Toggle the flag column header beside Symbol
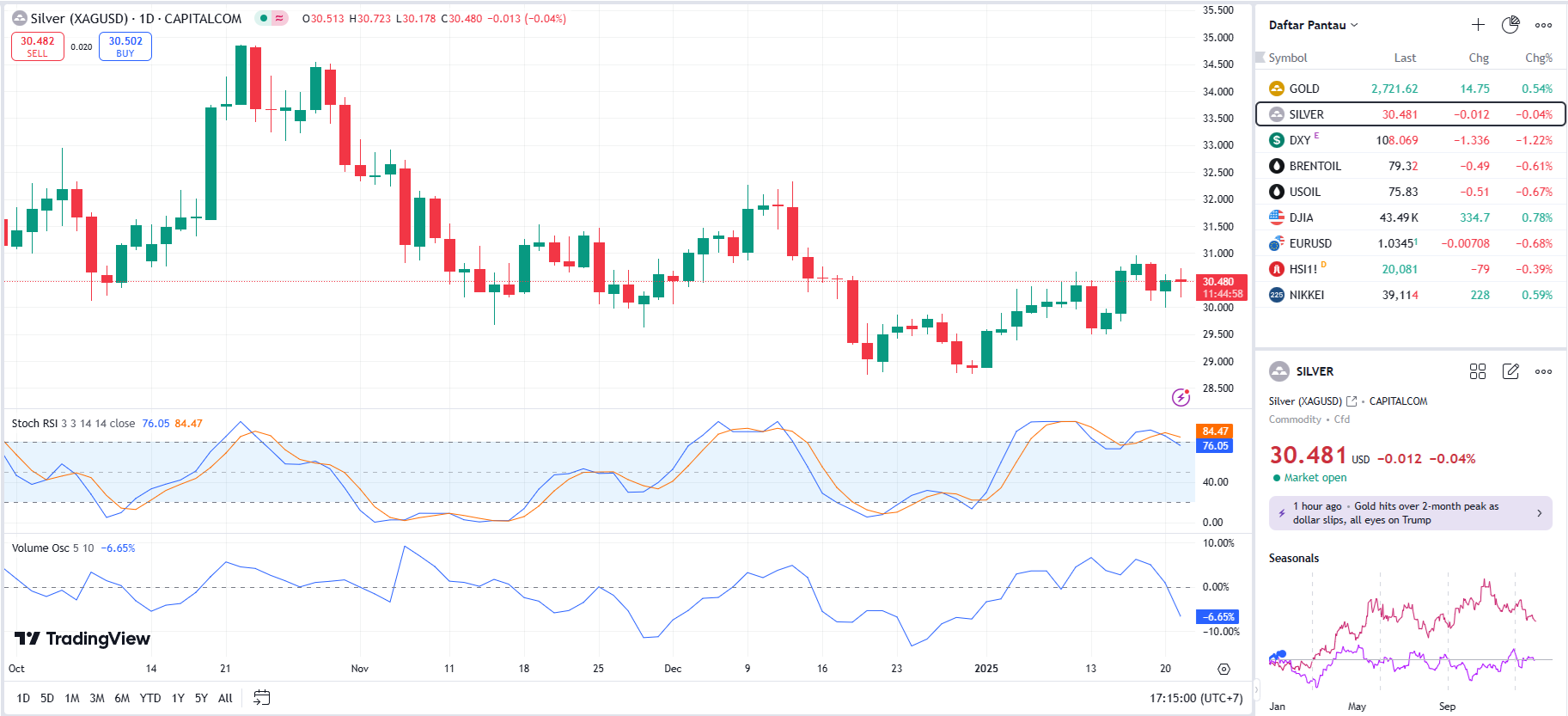This screenshot has width=1568, height=716. pyautogui.click(x=1260, y=58)
